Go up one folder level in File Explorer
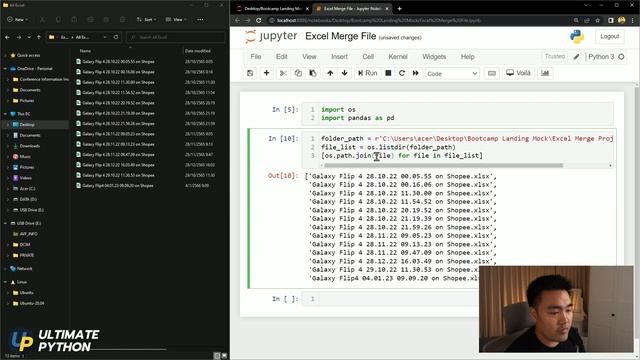The height and width of the screenshot is (360, 640). (x=39, y=37)
